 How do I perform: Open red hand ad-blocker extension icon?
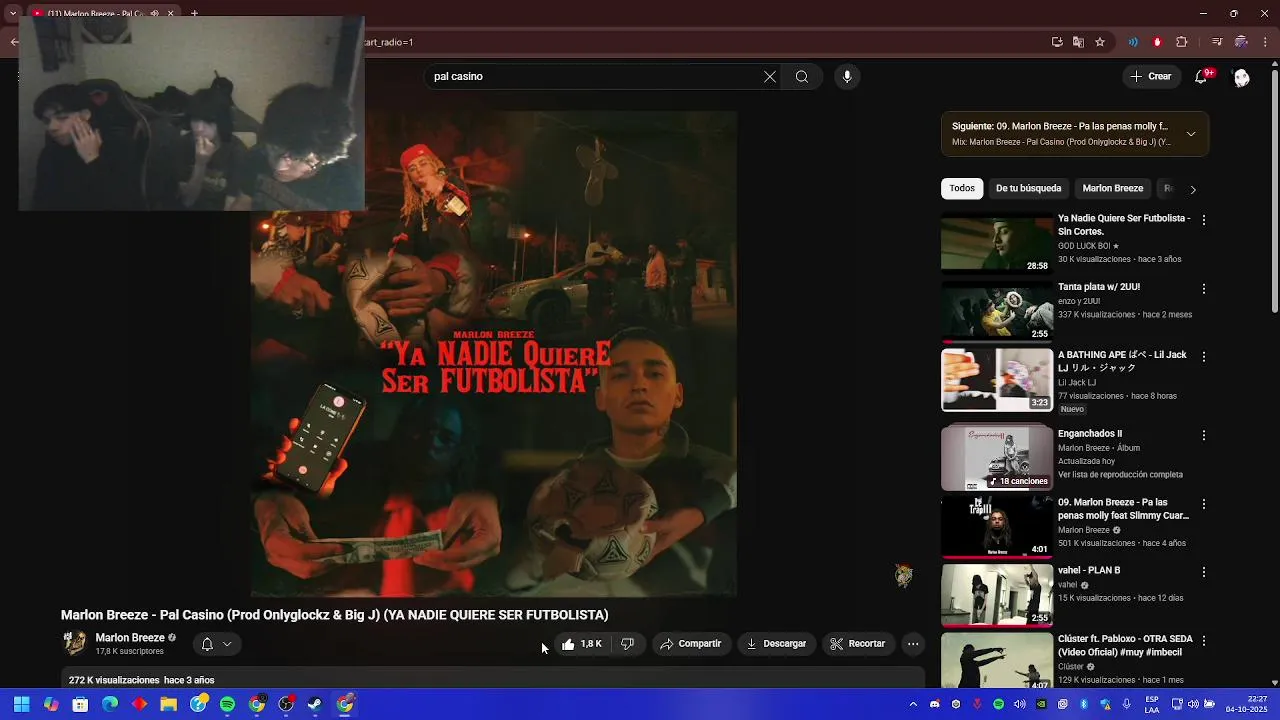[x=1157, y=42]
